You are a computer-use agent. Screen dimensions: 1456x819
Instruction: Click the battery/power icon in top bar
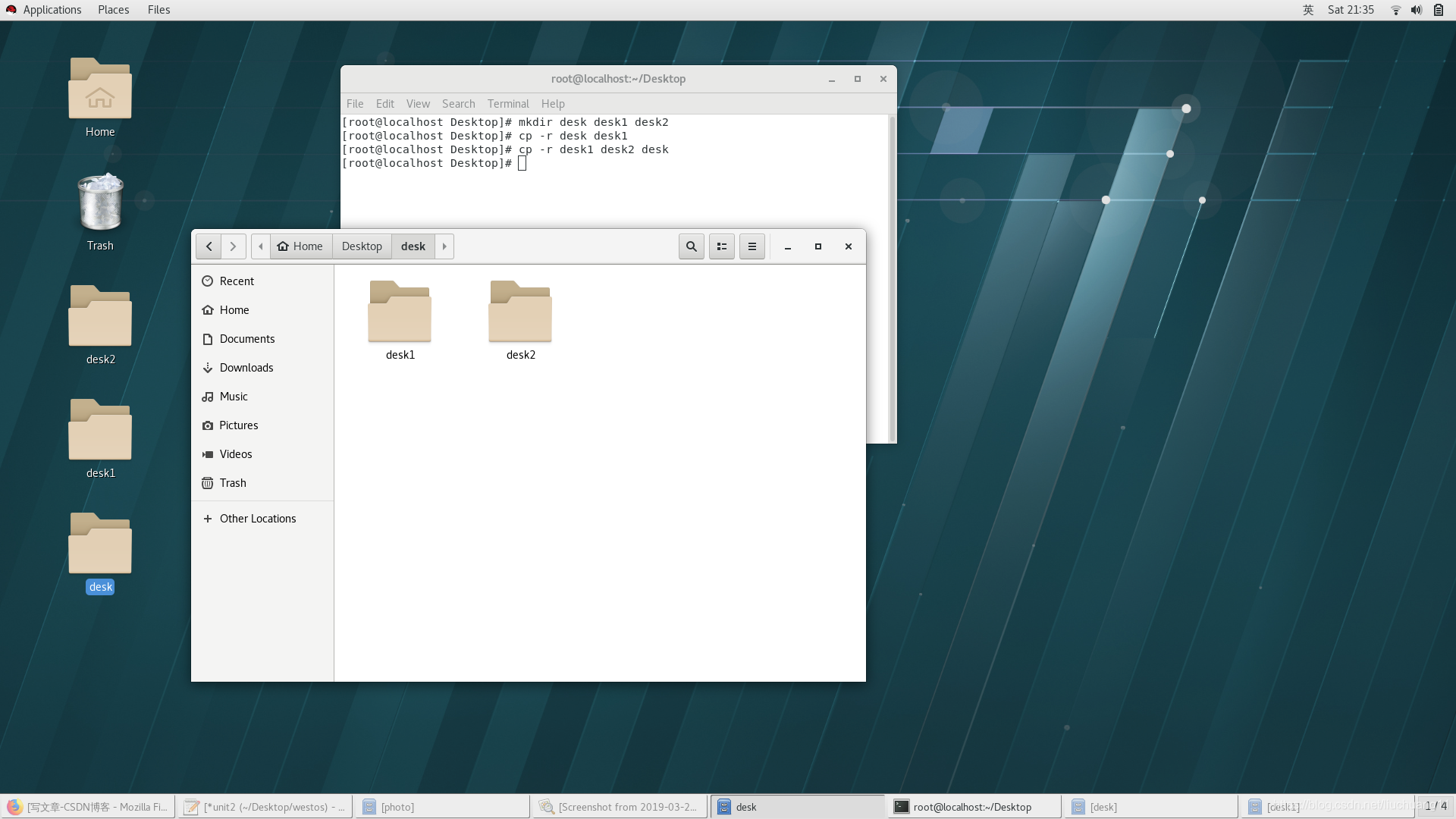(x=1439, y=10)
